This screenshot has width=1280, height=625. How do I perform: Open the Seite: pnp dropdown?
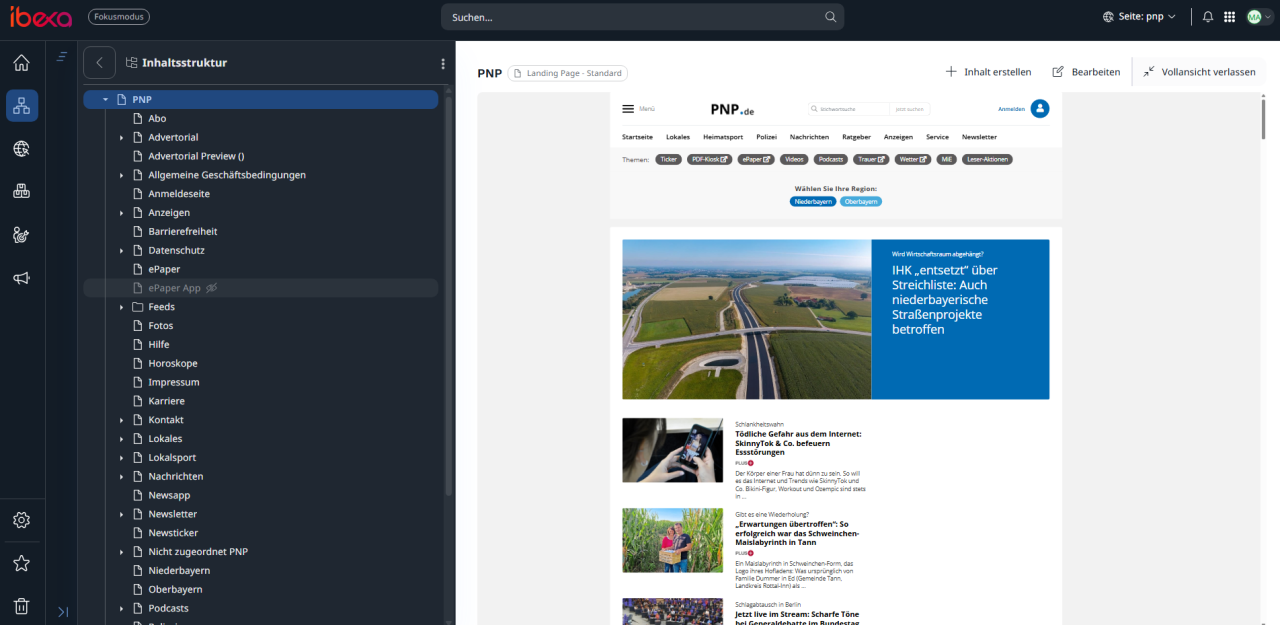point(1139,17)
